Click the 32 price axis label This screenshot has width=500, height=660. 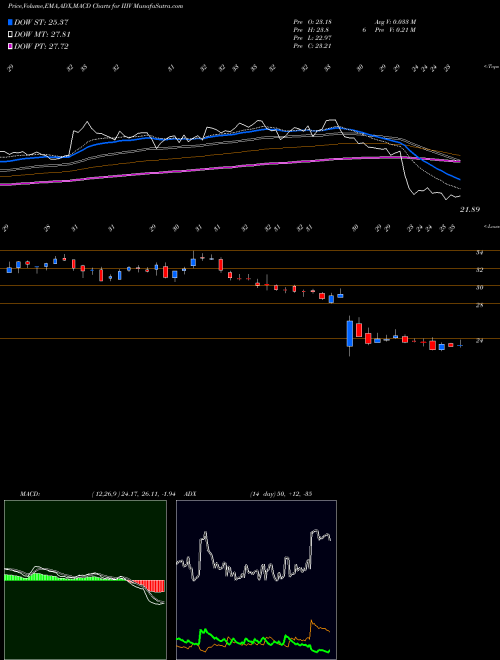479,270
